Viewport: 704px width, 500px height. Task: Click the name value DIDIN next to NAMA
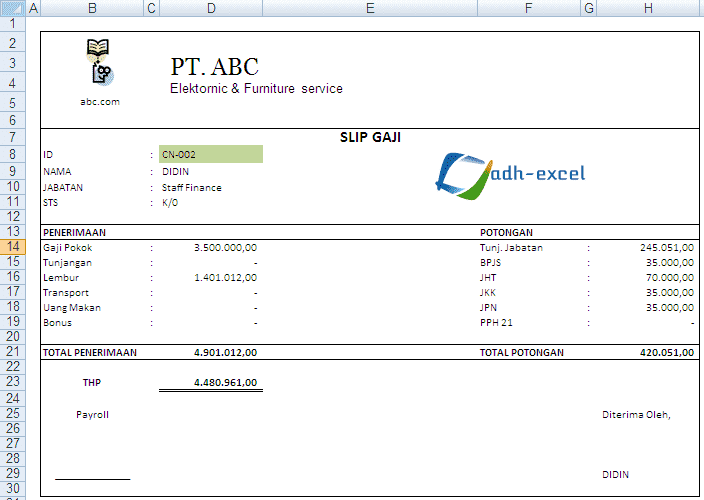pos(176,171)
